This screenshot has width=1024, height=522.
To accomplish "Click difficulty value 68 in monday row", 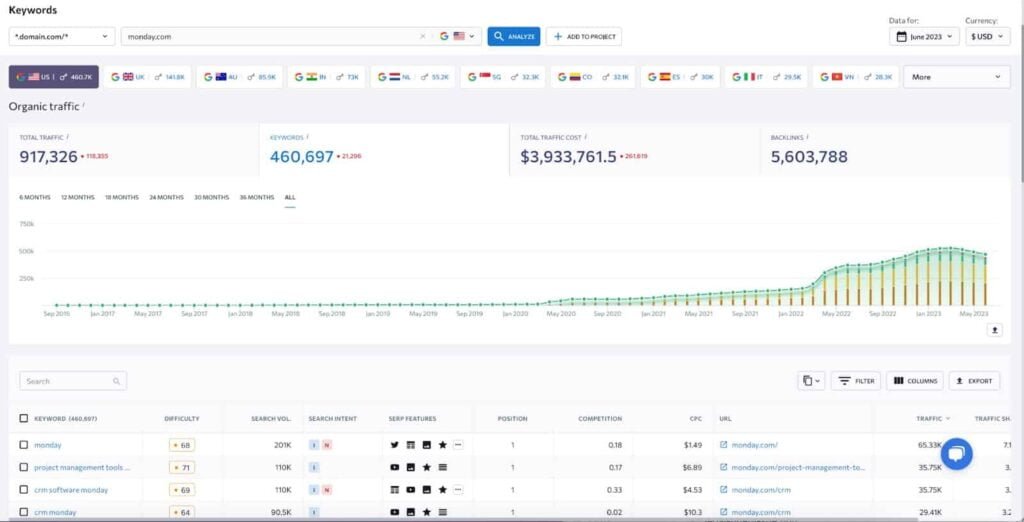I will click(182, 445).
